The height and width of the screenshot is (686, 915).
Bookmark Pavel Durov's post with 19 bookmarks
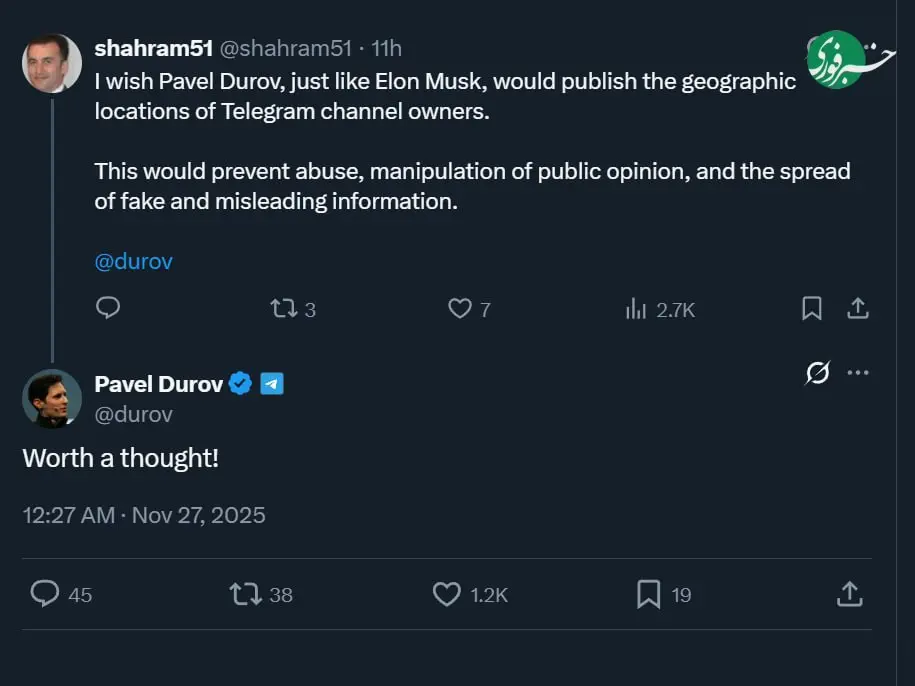(x=648, y=594)
